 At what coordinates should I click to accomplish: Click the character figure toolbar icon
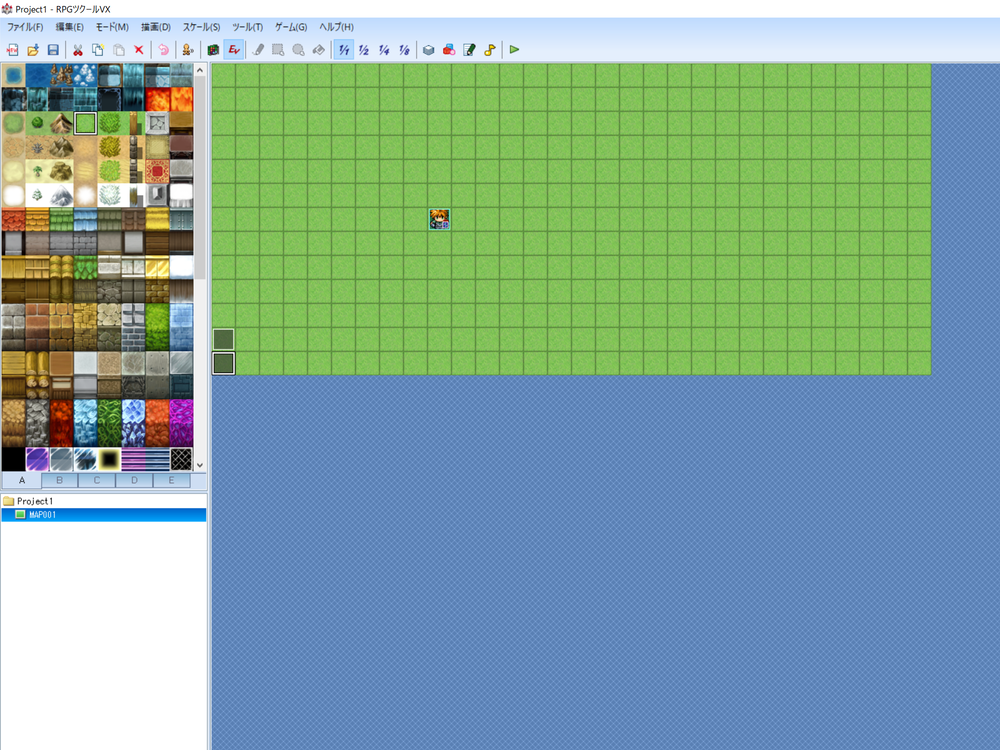(x=188, y=50)
